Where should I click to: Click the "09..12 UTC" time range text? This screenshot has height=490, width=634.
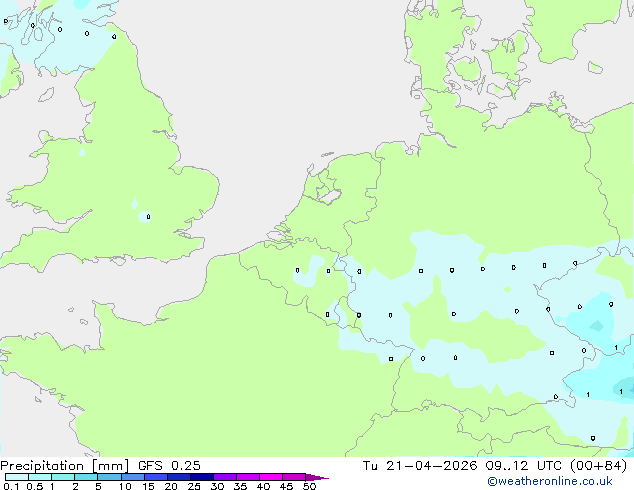click(x=524, y=466)
